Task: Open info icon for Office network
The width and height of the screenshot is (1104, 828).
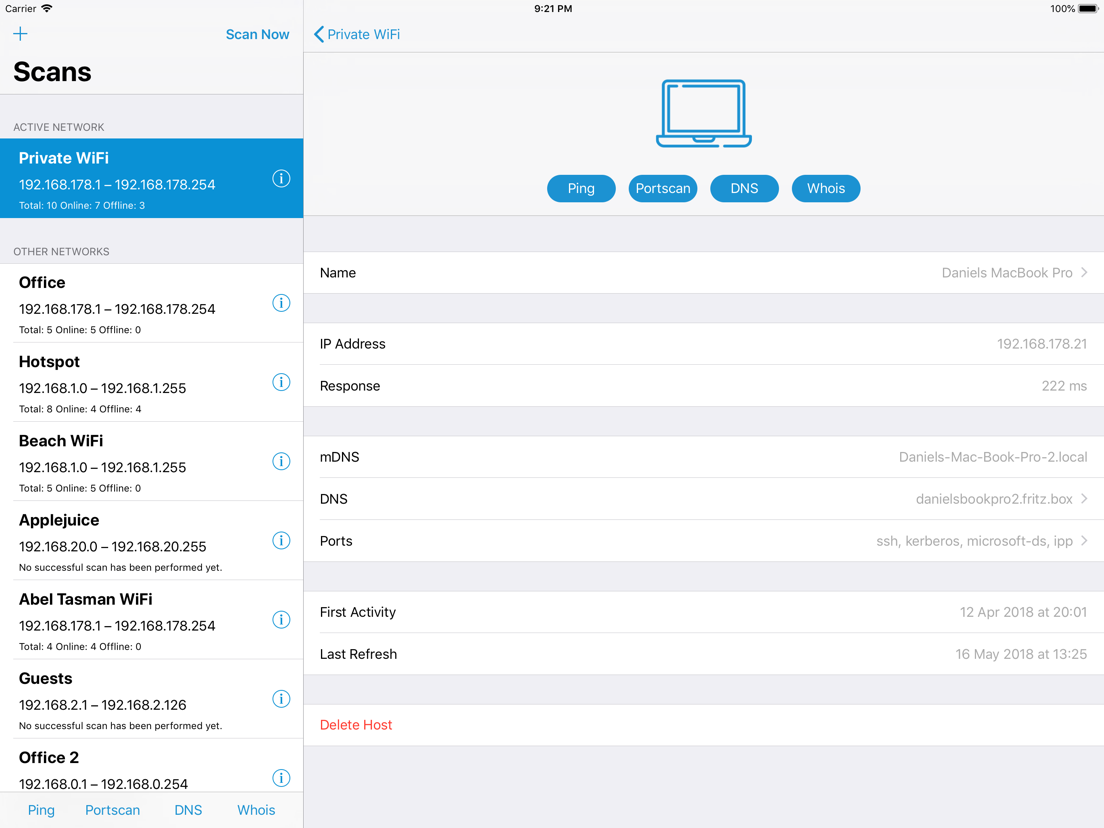Action: (x=281, y=303)
